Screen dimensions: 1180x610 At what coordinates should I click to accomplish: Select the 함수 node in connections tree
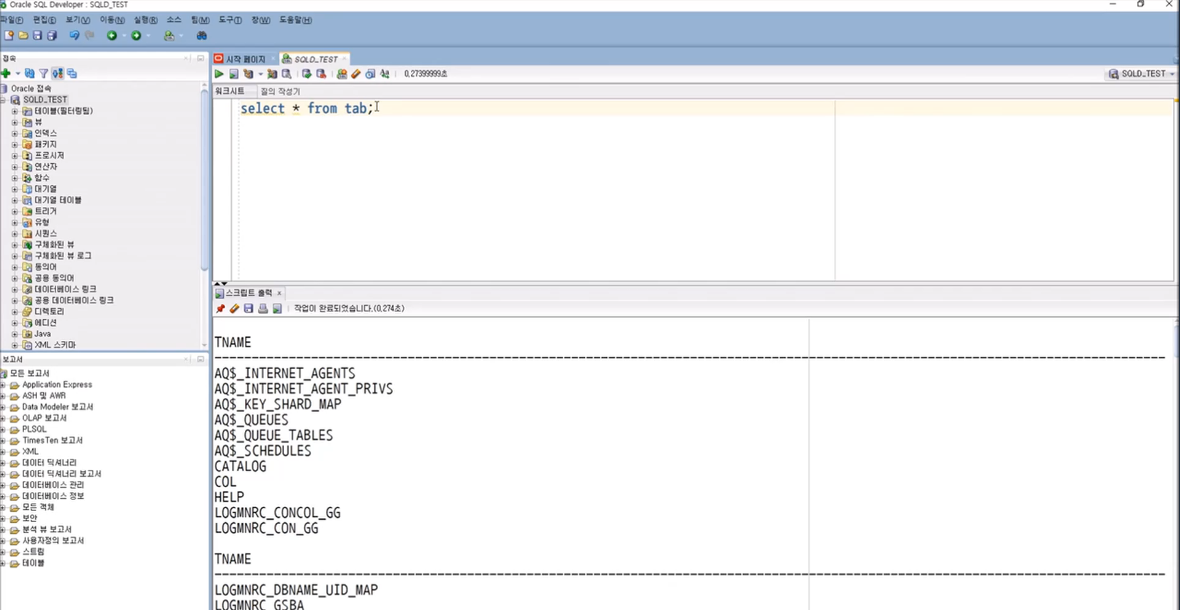point(41,178)
